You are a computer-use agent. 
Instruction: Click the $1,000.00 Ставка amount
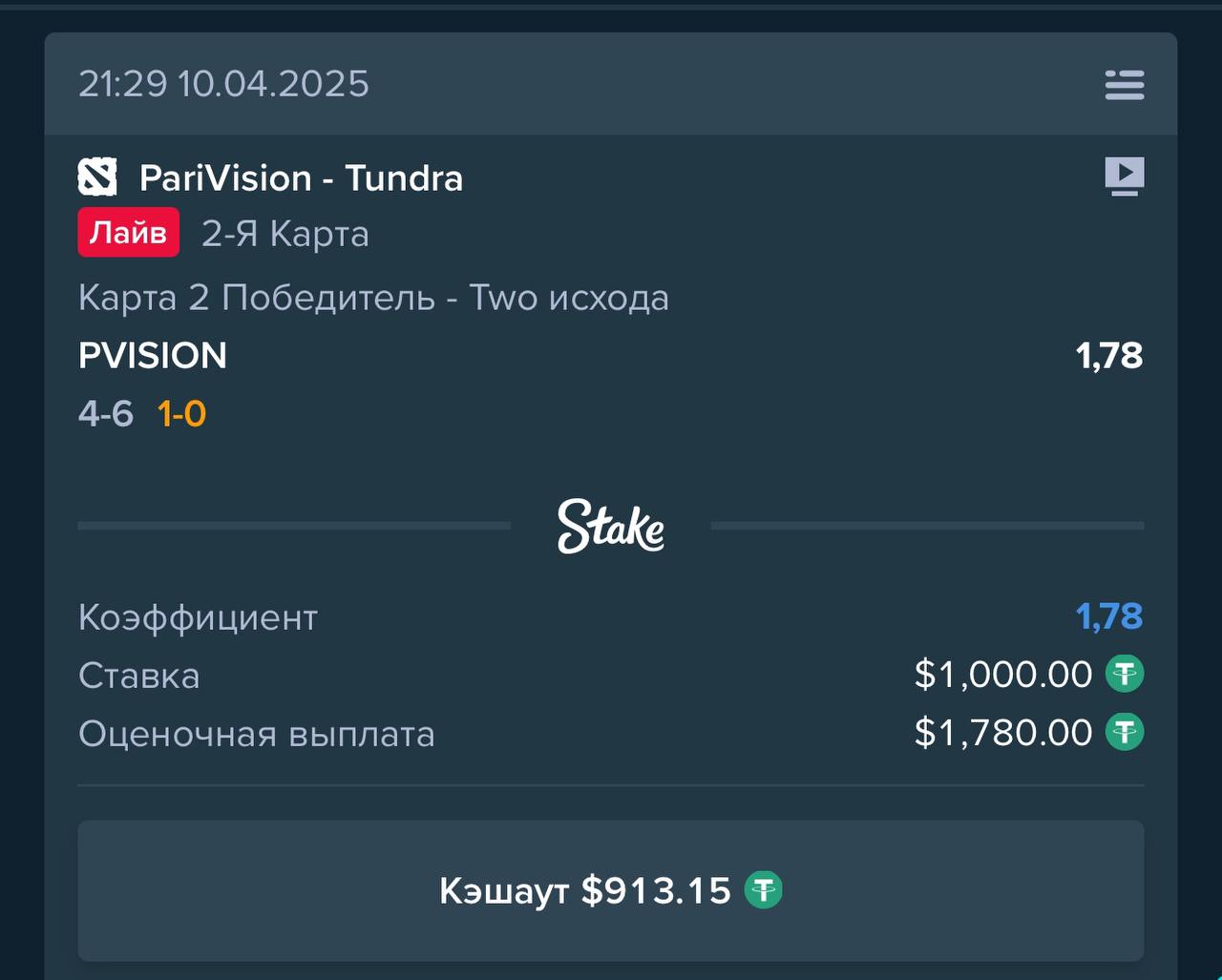(1003, 675)
